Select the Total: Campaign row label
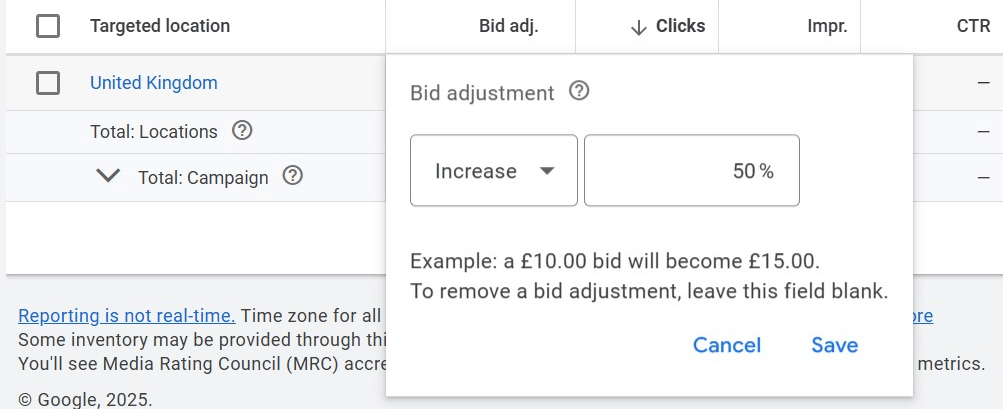The image size is (1003, 409). 203,178
